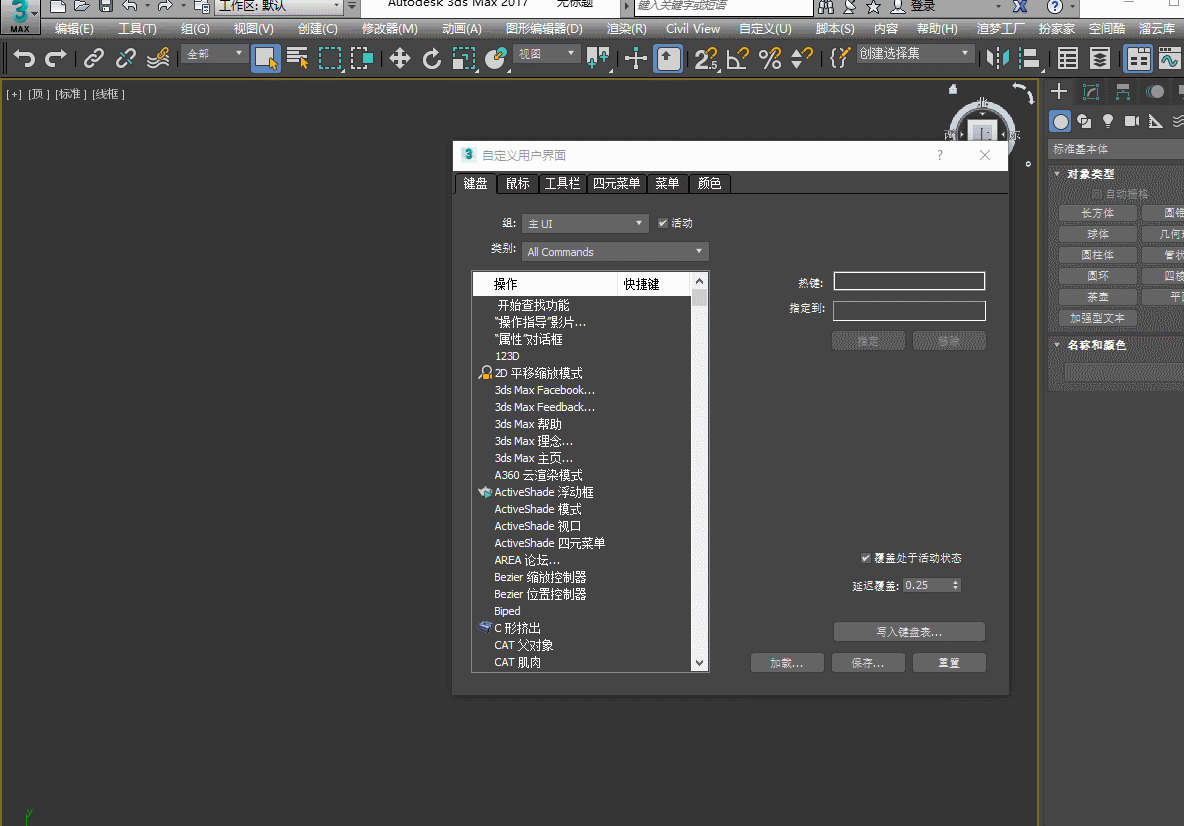Image resolution: width=1184 pixels, height=826 pixels.
Task: Toggle the Spinner Snap icon
Action: click(x=802, y=58)
